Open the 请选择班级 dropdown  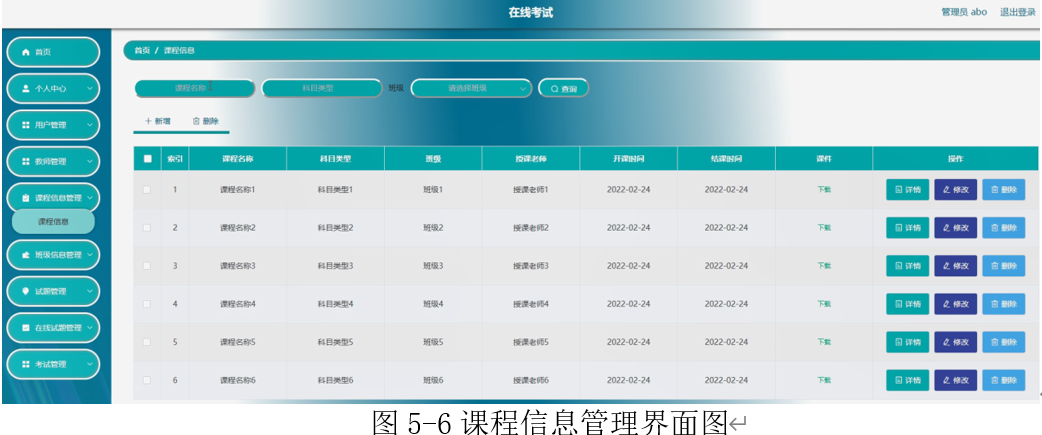click(x=471, y=88)
